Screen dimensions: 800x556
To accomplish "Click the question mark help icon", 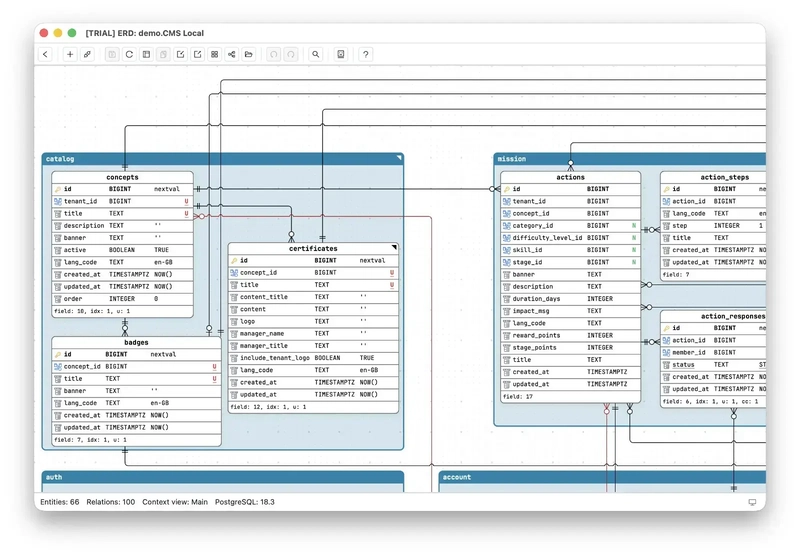I will pos(366,54).
